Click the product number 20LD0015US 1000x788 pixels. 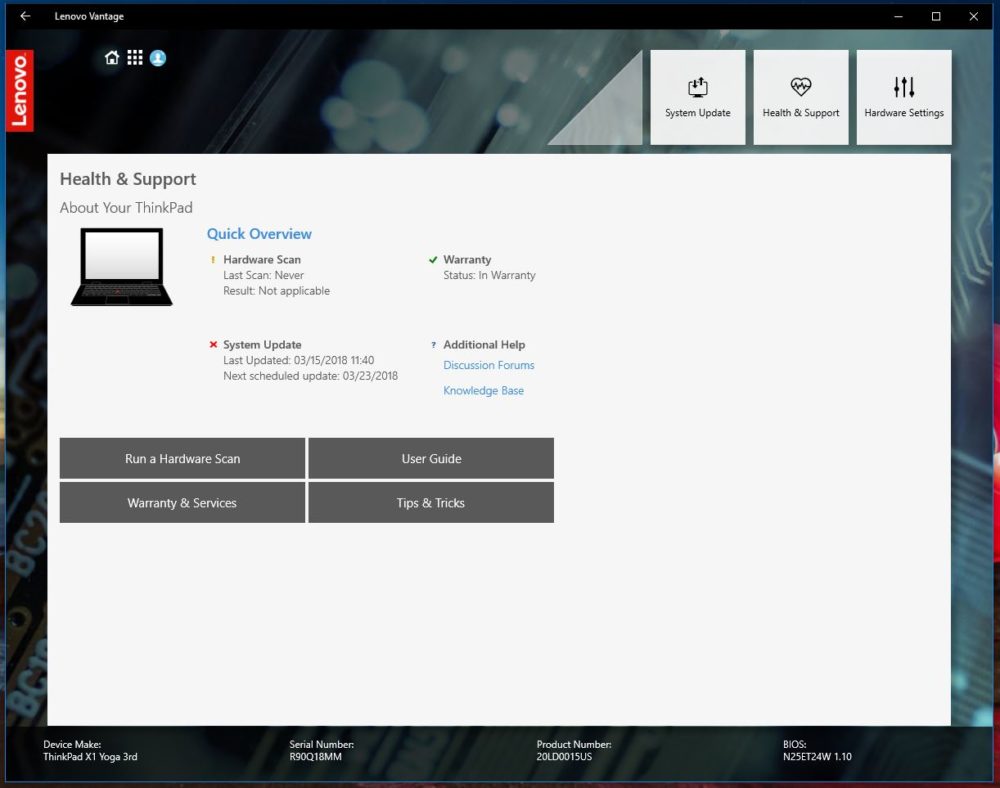(564, 757)
